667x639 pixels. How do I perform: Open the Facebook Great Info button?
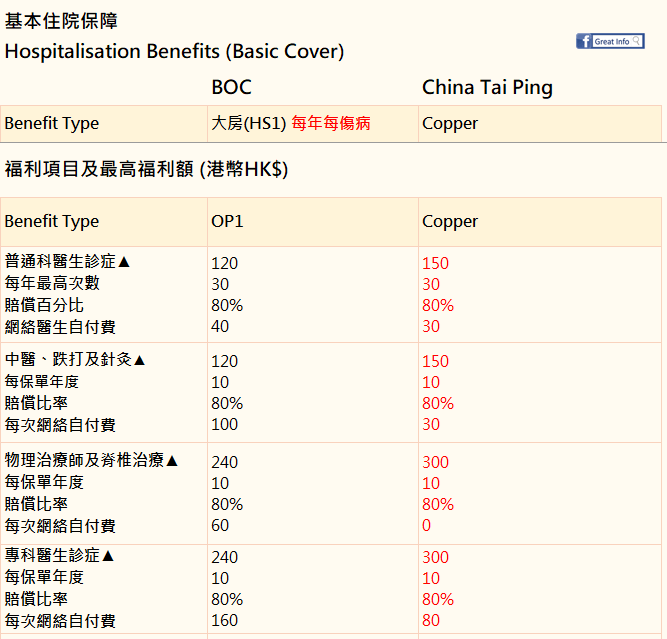pos(610,41)
